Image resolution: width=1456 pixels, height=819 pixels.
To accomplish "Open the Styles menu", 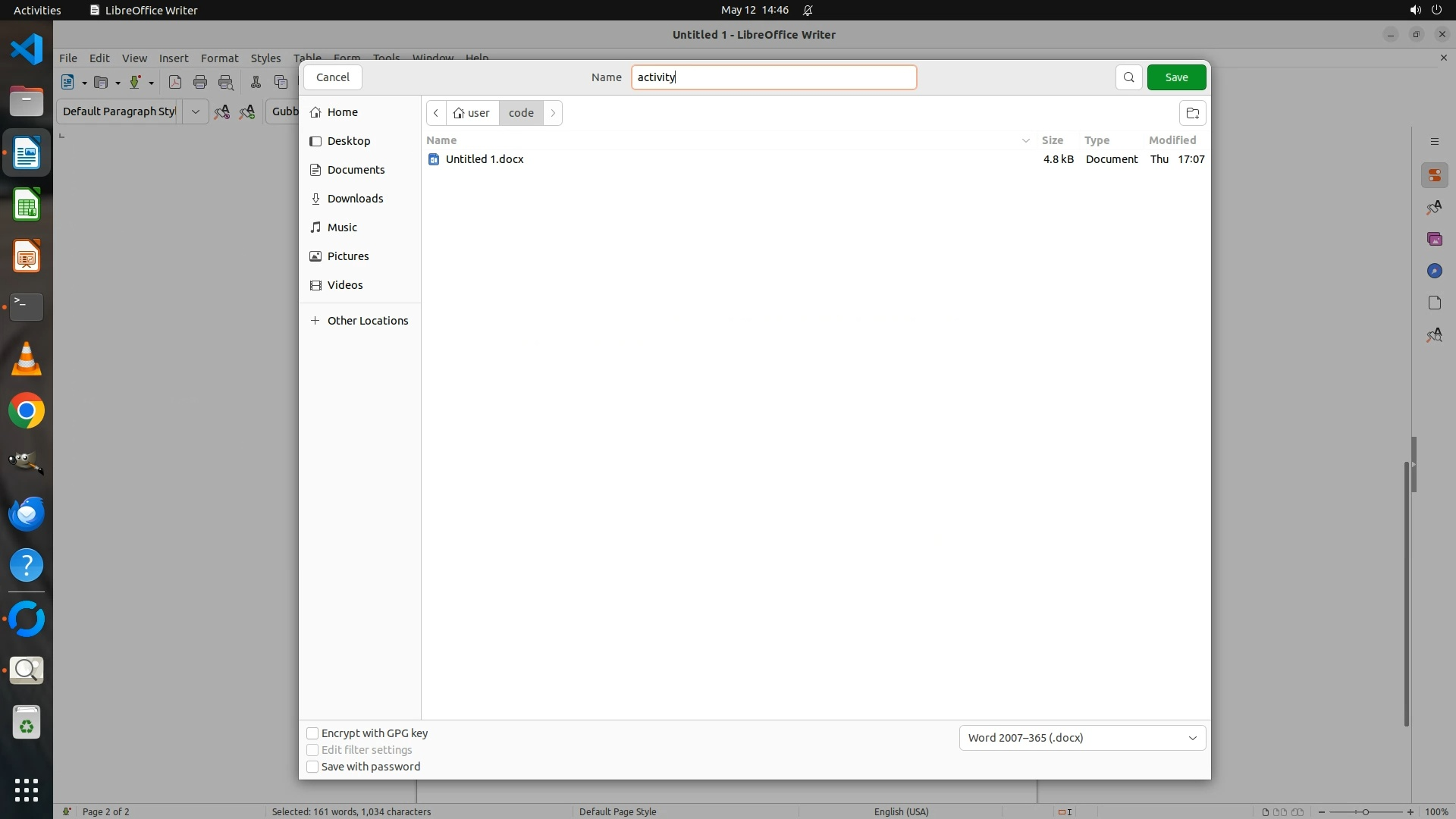I will (265, 58).
